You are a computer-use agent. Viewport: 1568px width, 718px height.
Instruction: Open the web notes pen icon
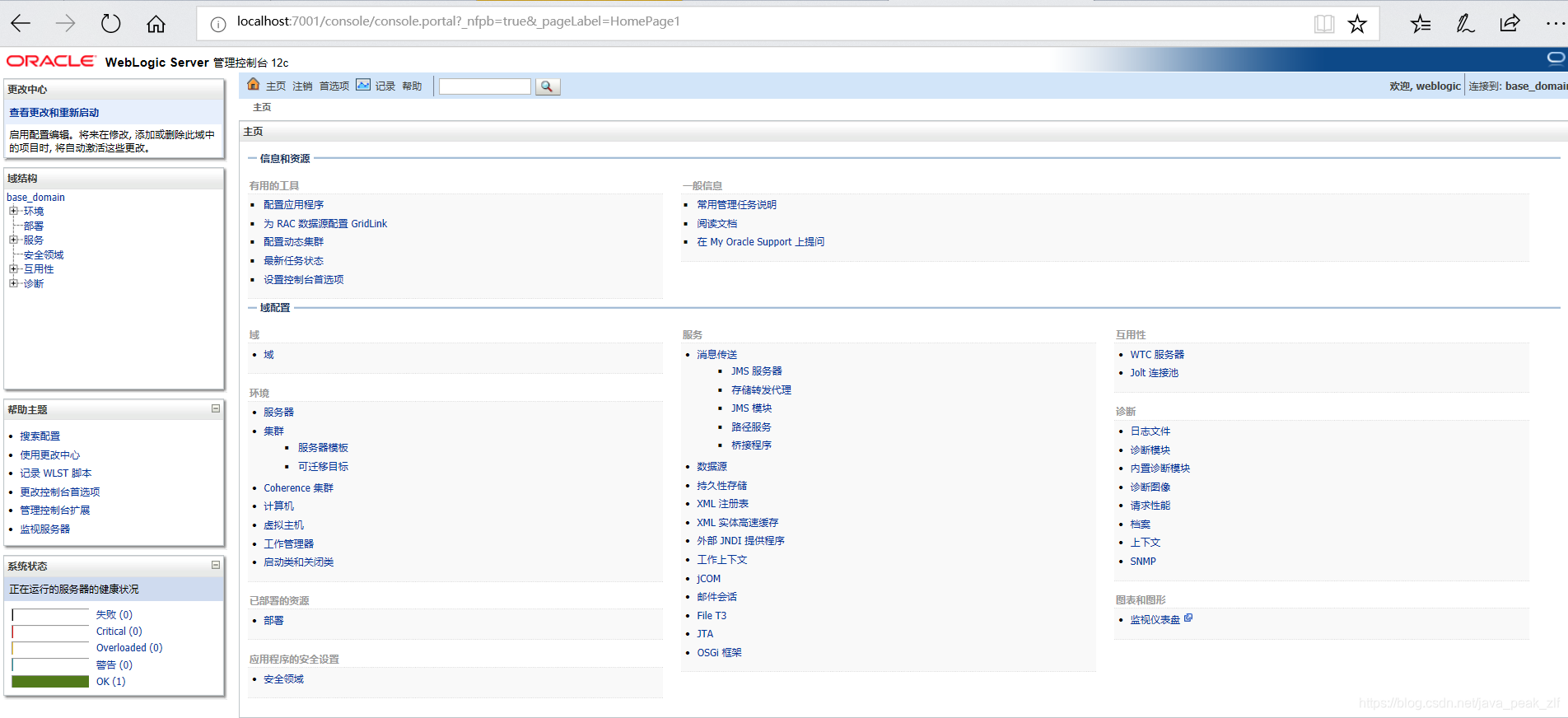tap(1465, 24)
